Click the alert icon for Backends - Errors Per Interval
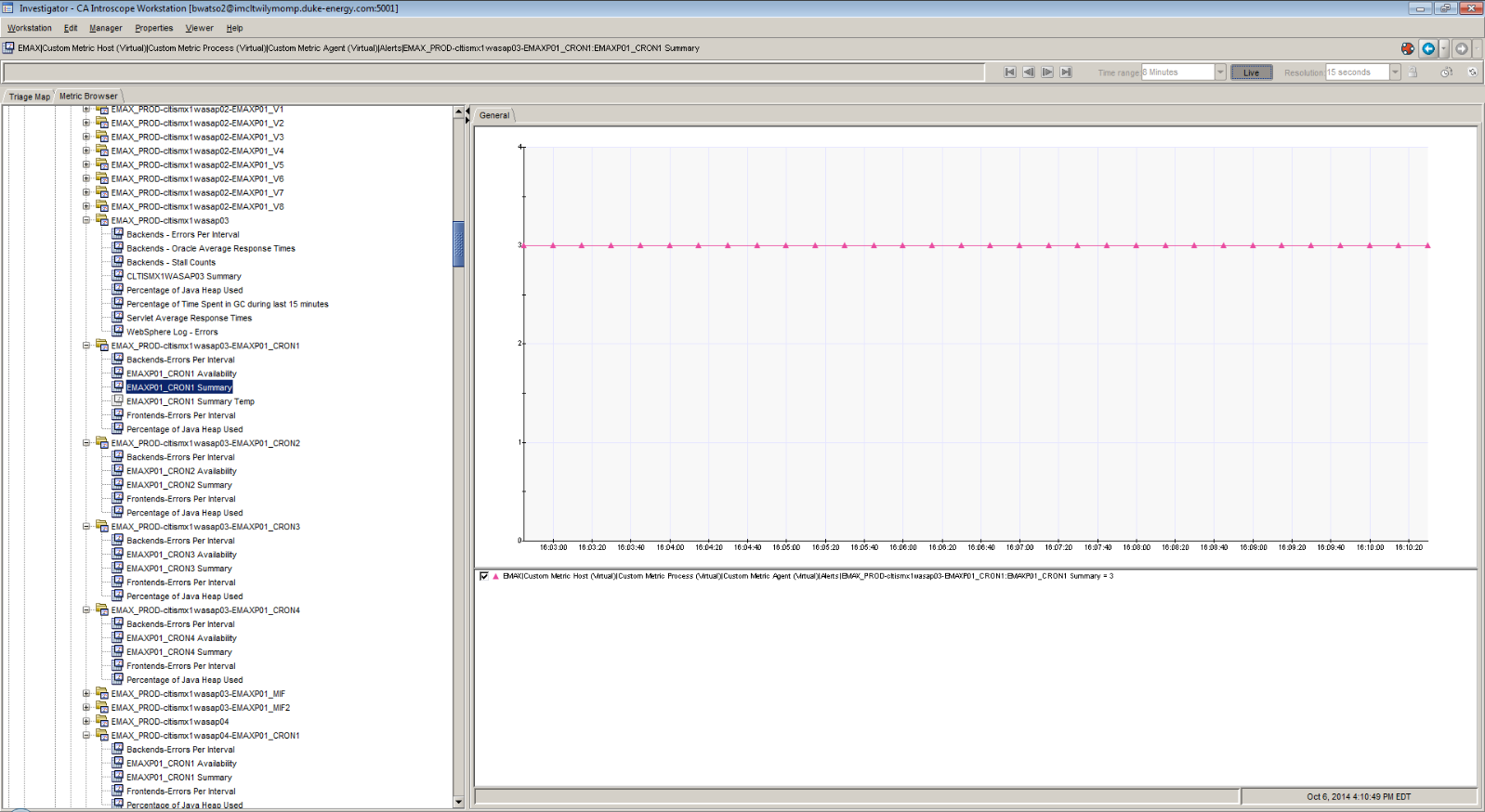This screenshot has height=812, width=1485. pos(118,234)
